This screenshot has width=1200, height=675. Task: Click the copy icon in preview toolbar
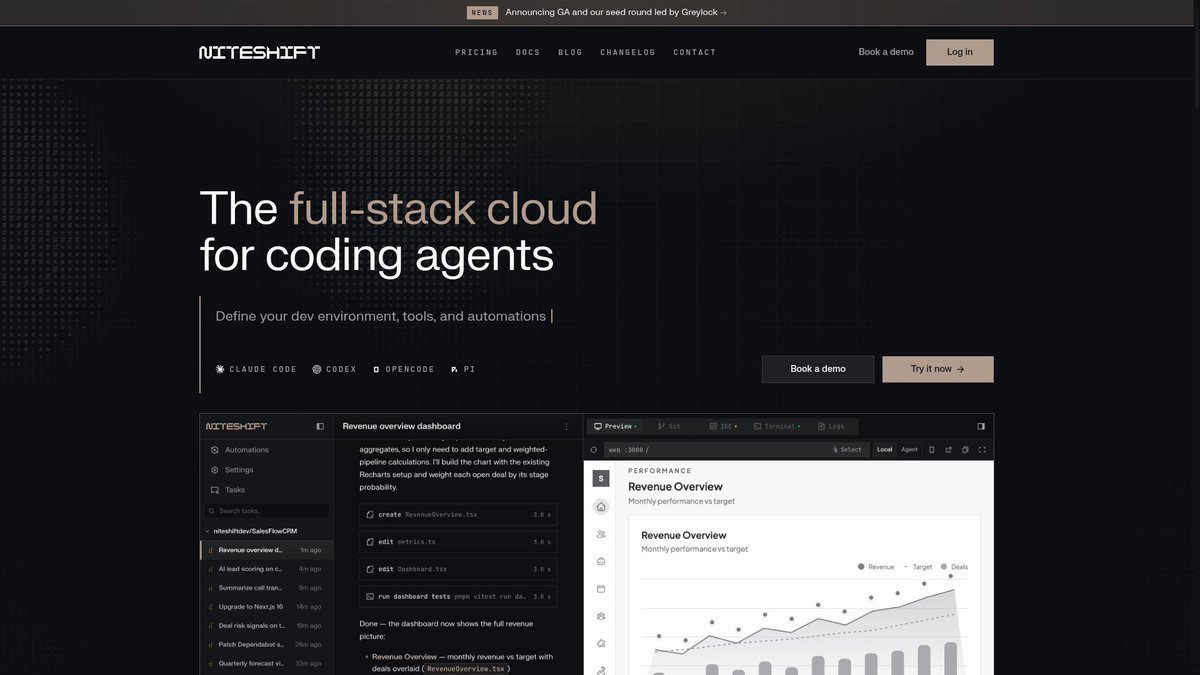coord(965,450)
